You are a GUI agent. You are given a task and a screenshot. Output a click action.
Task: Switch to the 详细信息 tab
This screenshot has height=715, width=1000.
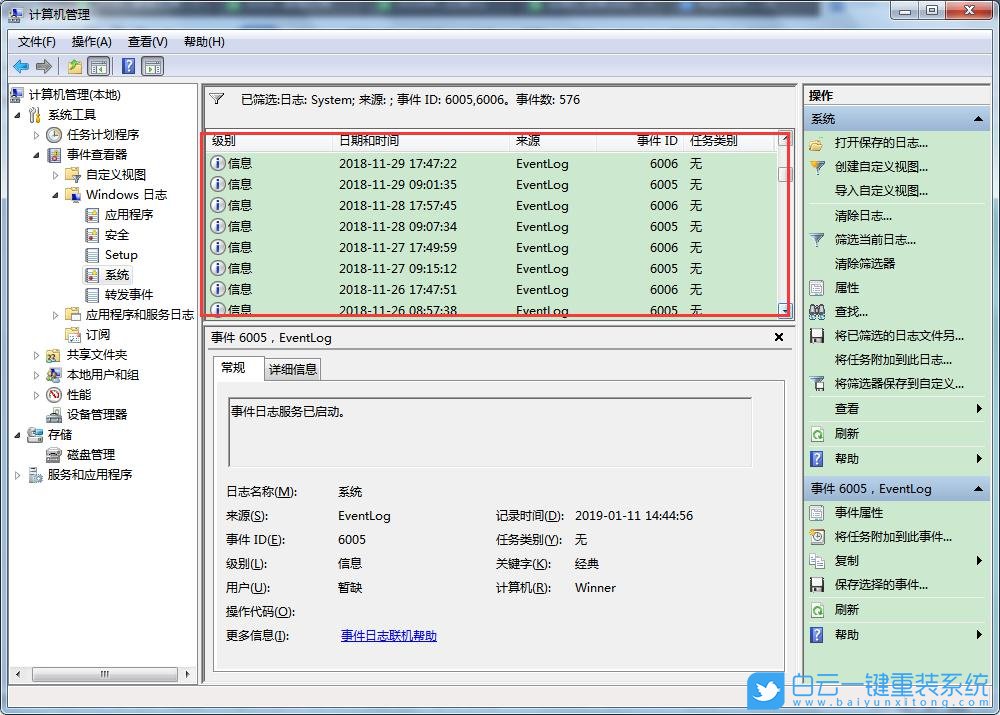tap(292, 368)
